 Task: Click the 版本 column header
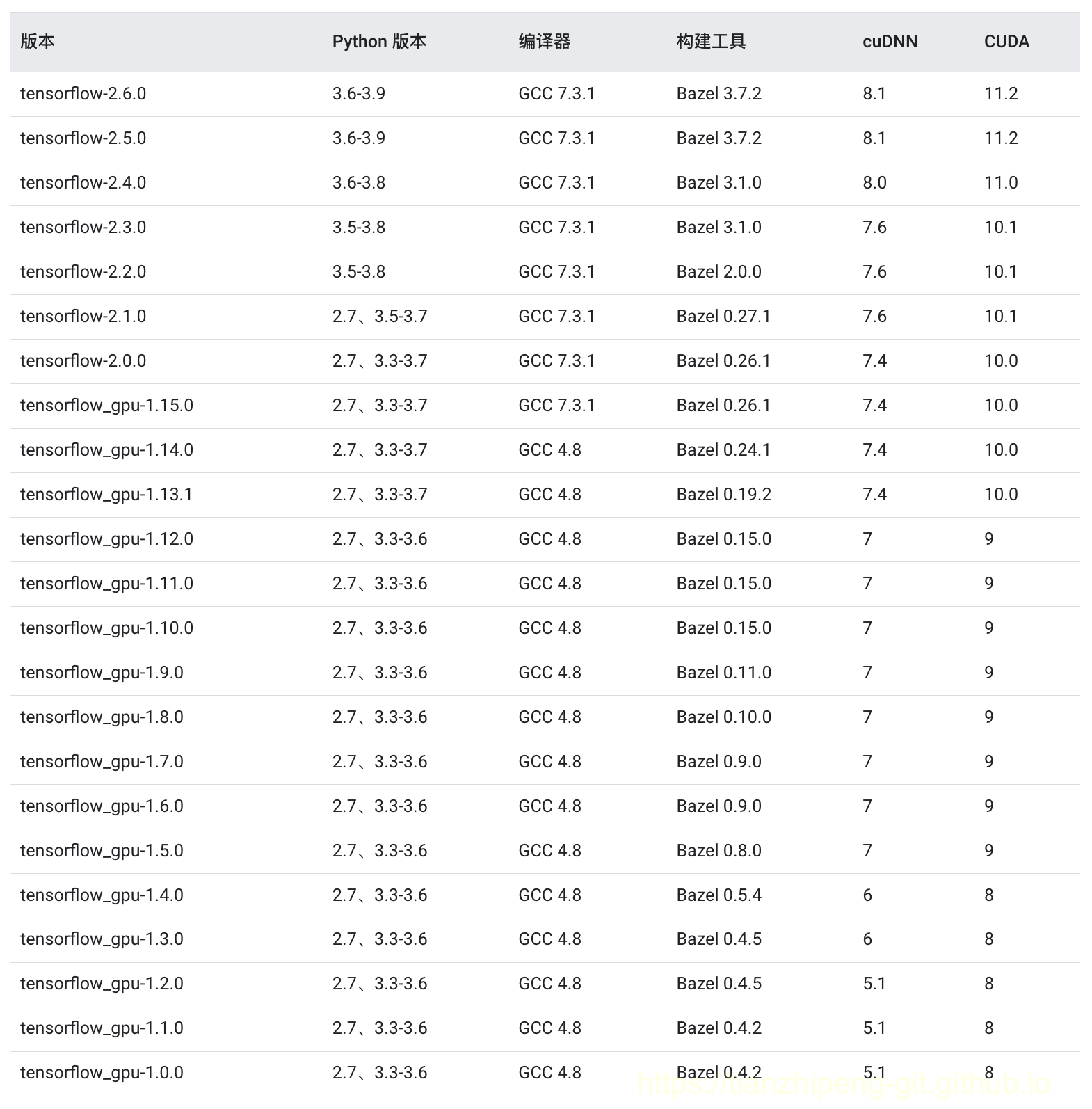(38, 42)
